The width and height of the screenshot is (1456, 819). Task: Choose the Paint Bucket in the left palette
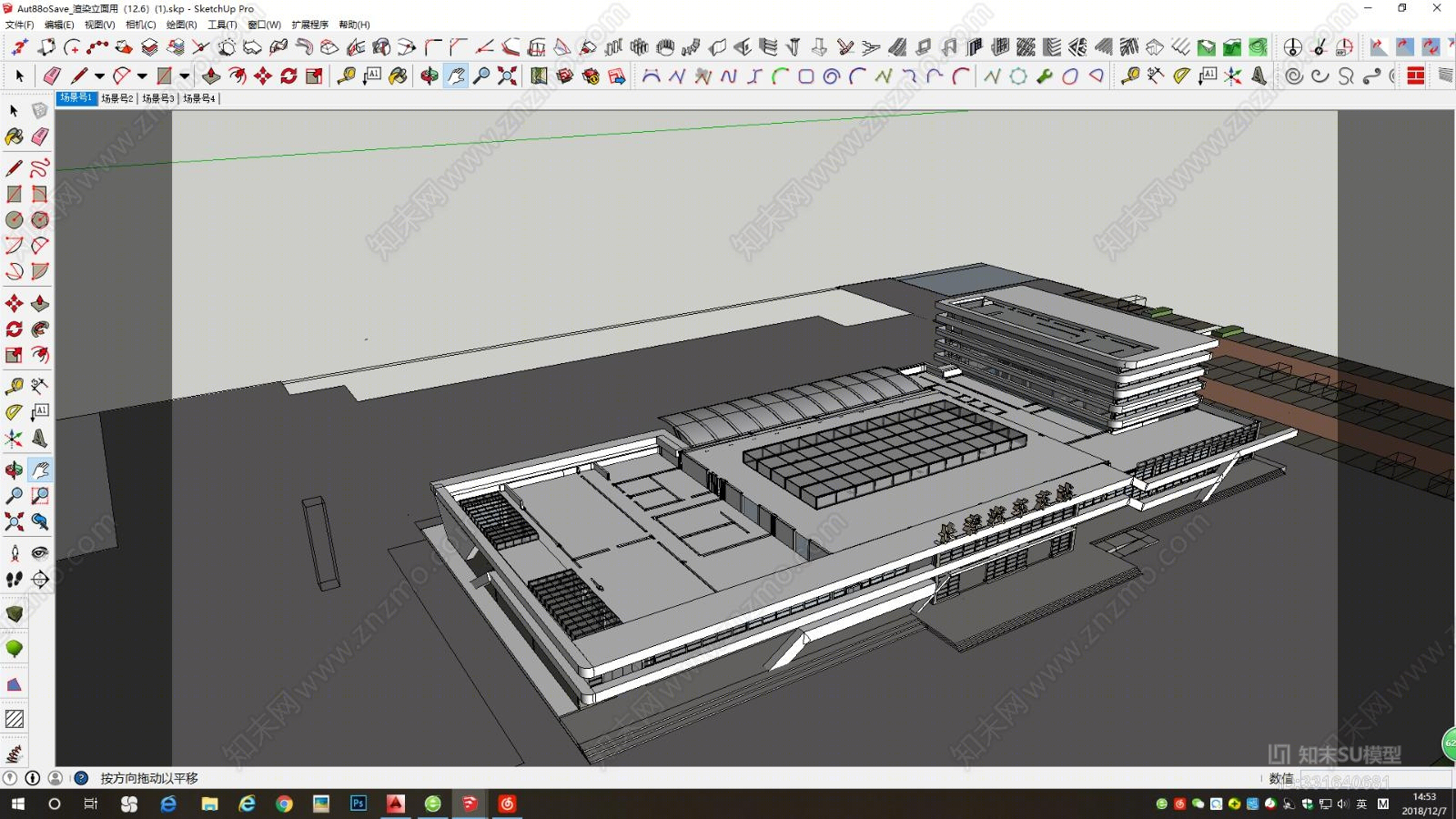(x=15, y=136)
